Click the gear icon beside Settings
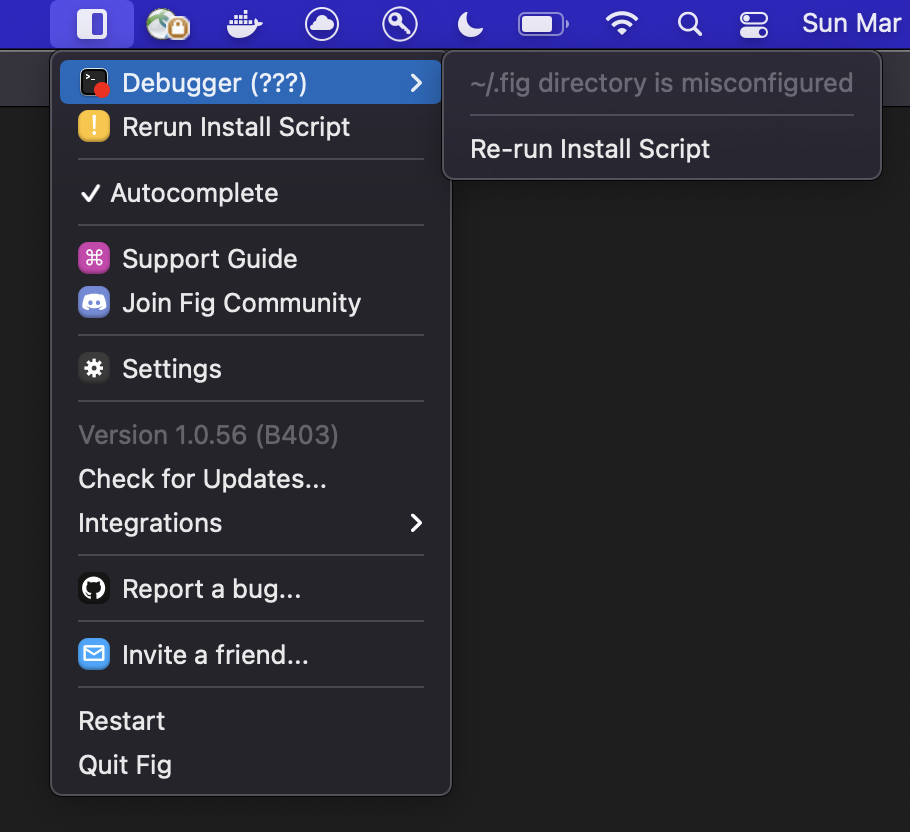Image resolution: width=910 pixels, height=832 pixels. [93, 368]
